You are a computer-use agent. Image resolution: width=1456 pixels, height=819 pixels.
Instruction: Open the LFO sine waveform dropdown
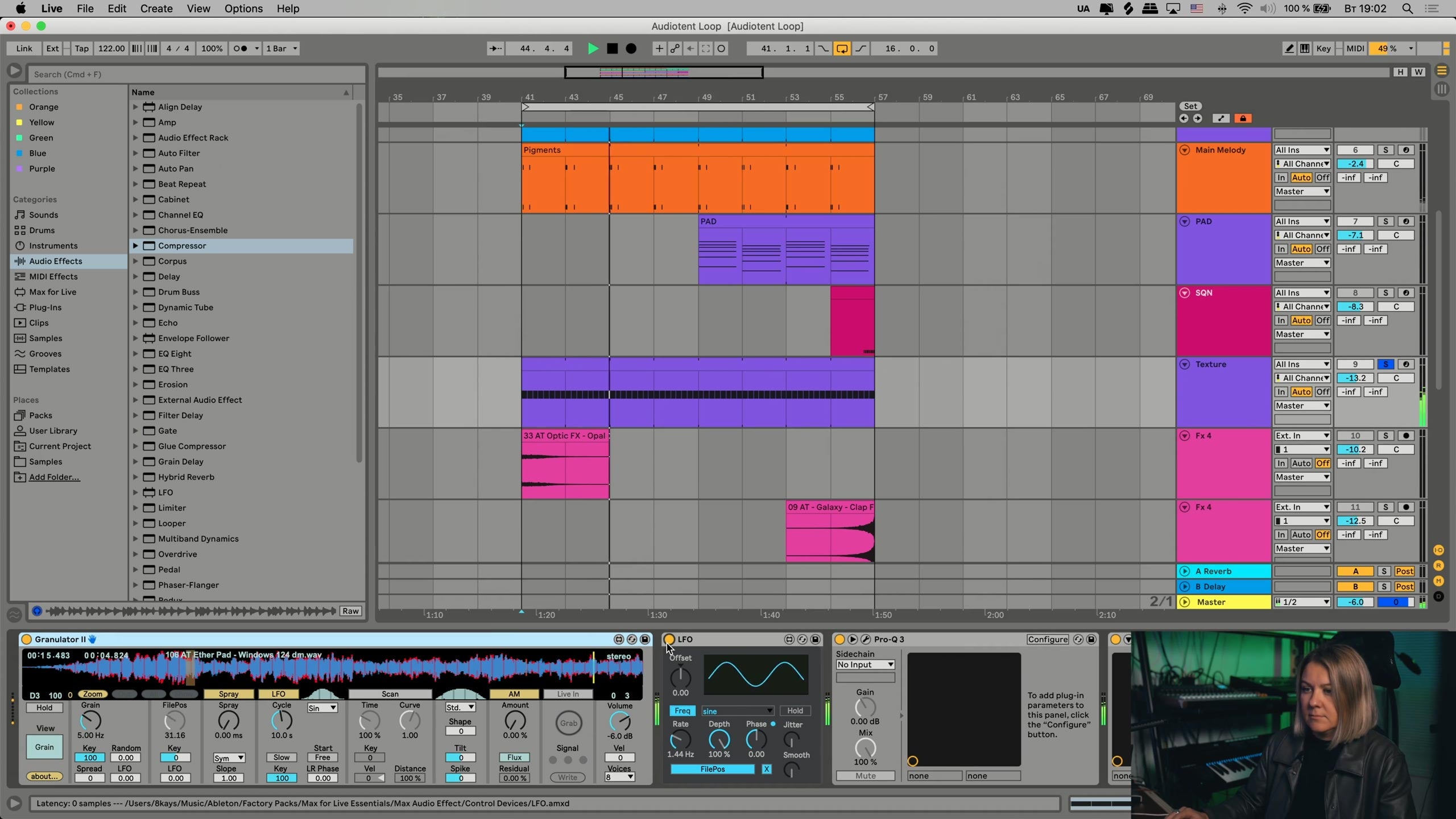coord(737,711)
